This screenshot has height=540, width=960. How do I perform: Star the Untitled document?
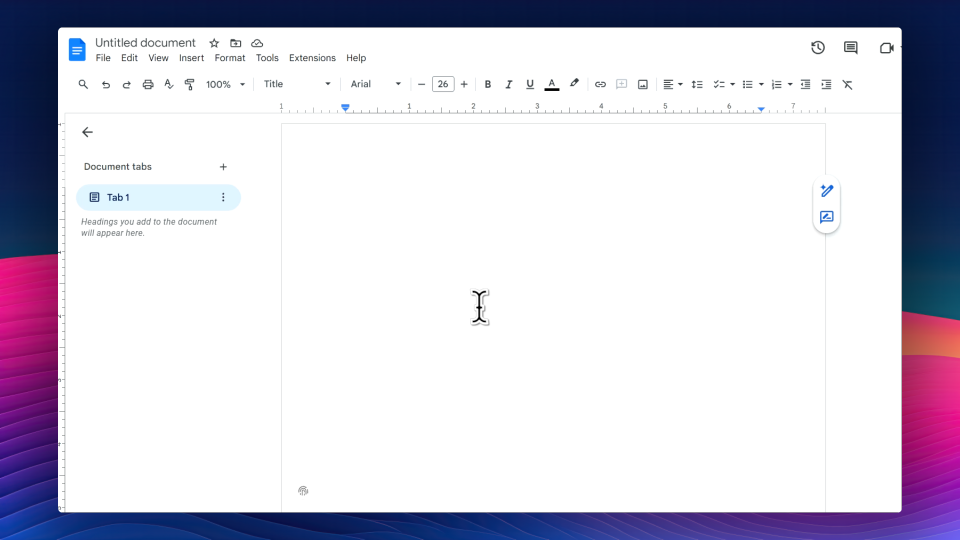214,43
